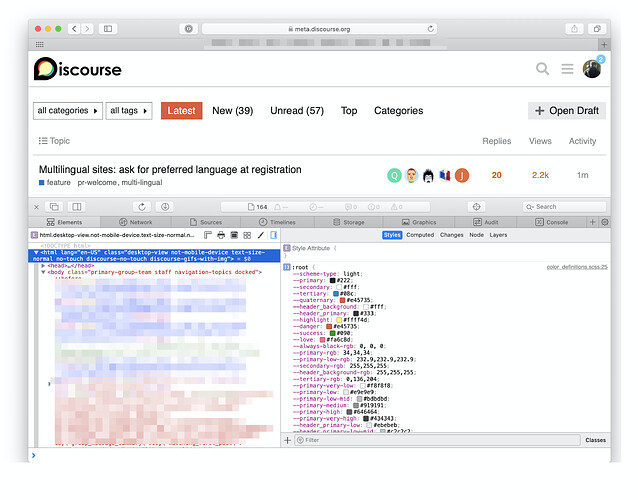Switch to the Timelines tab
The width and height of the screenshot is (638, 500).
(x=277, y=222)
